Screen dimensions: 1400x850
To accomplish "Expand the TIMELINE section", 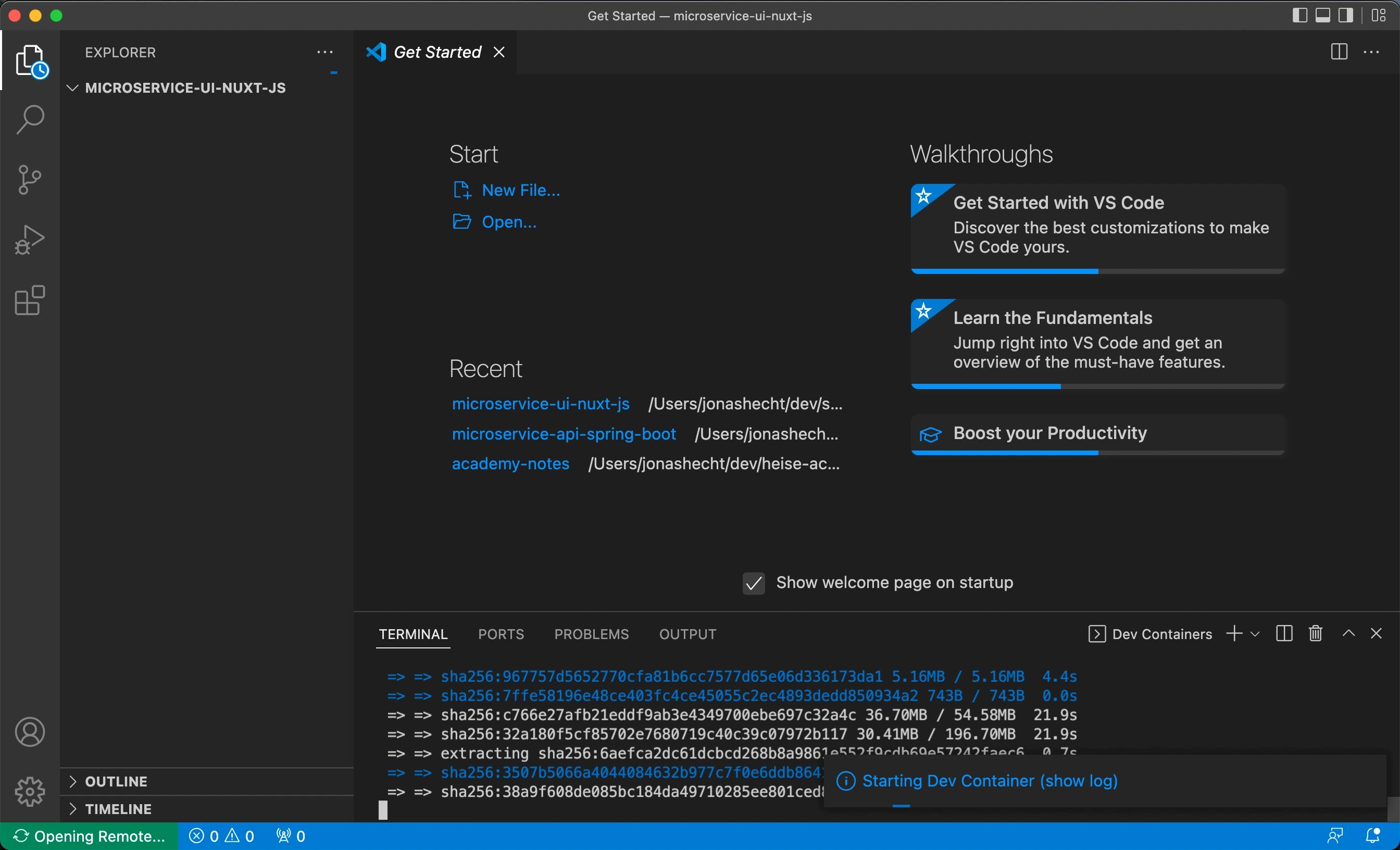I will (206, 809).
